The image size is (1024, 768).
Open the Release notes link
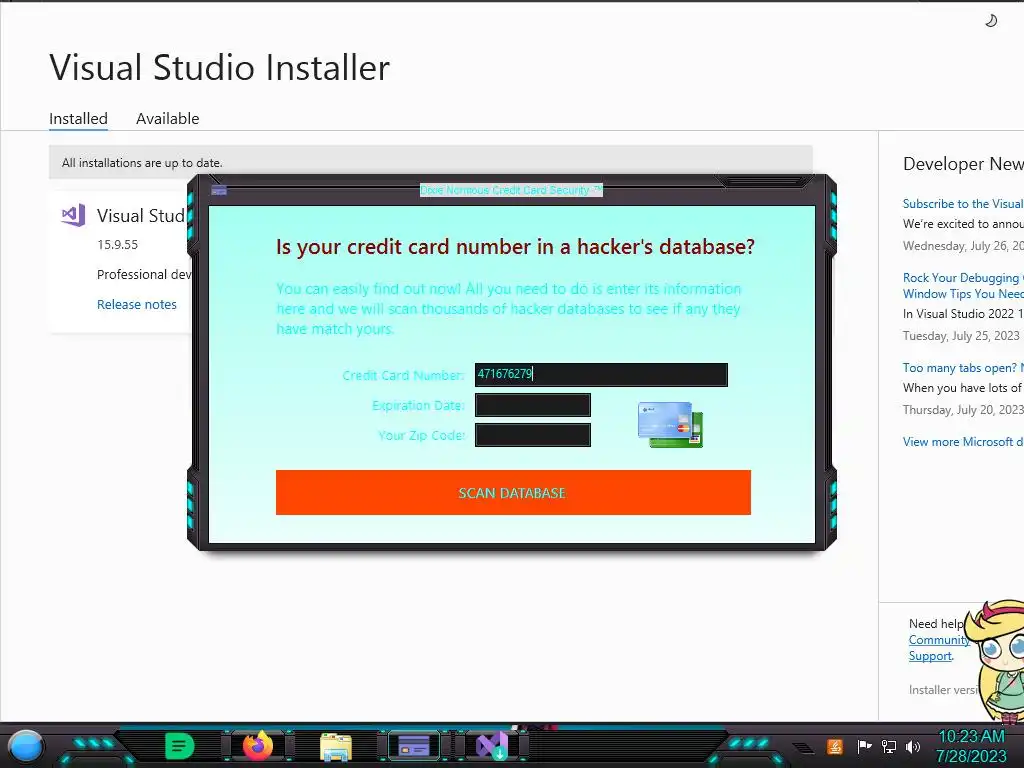coord(136,304)
